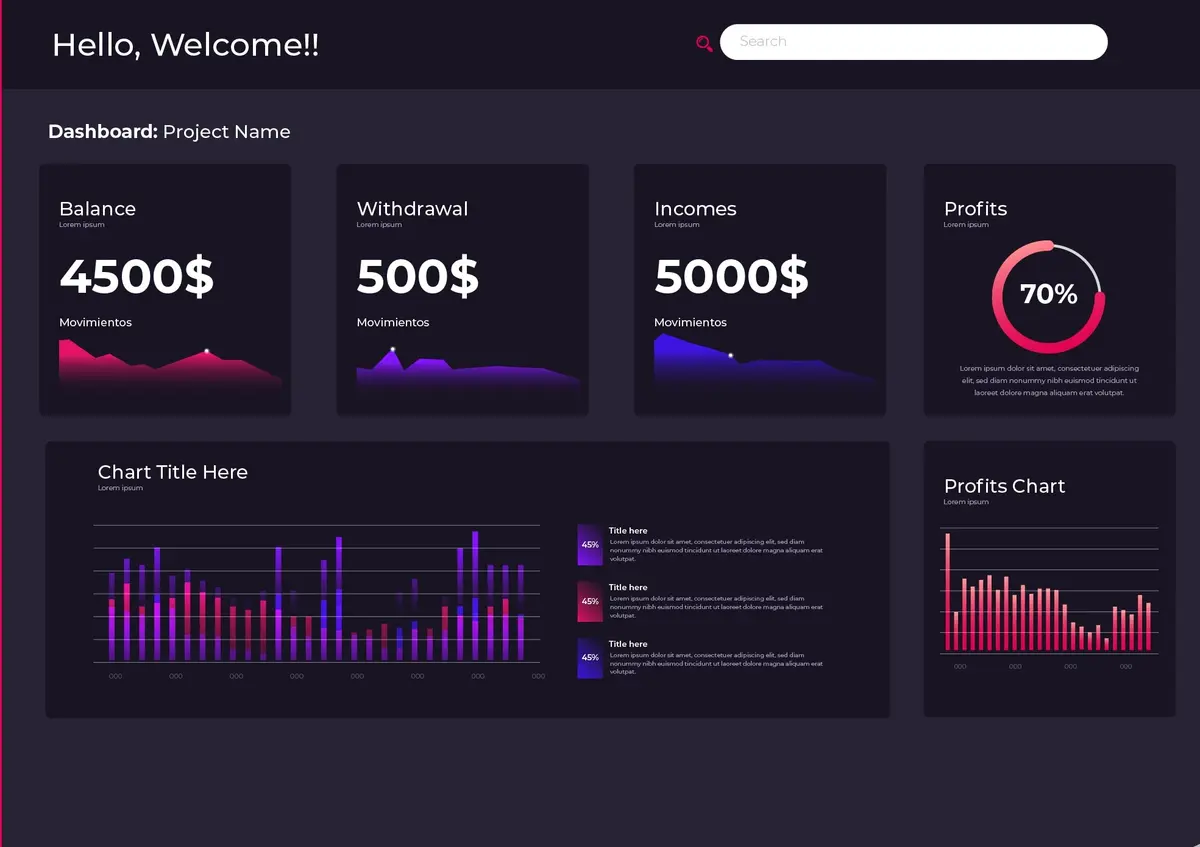Click the pink 45% badge beside second title
Viewport: 1200px width, 847px height.
590,602
